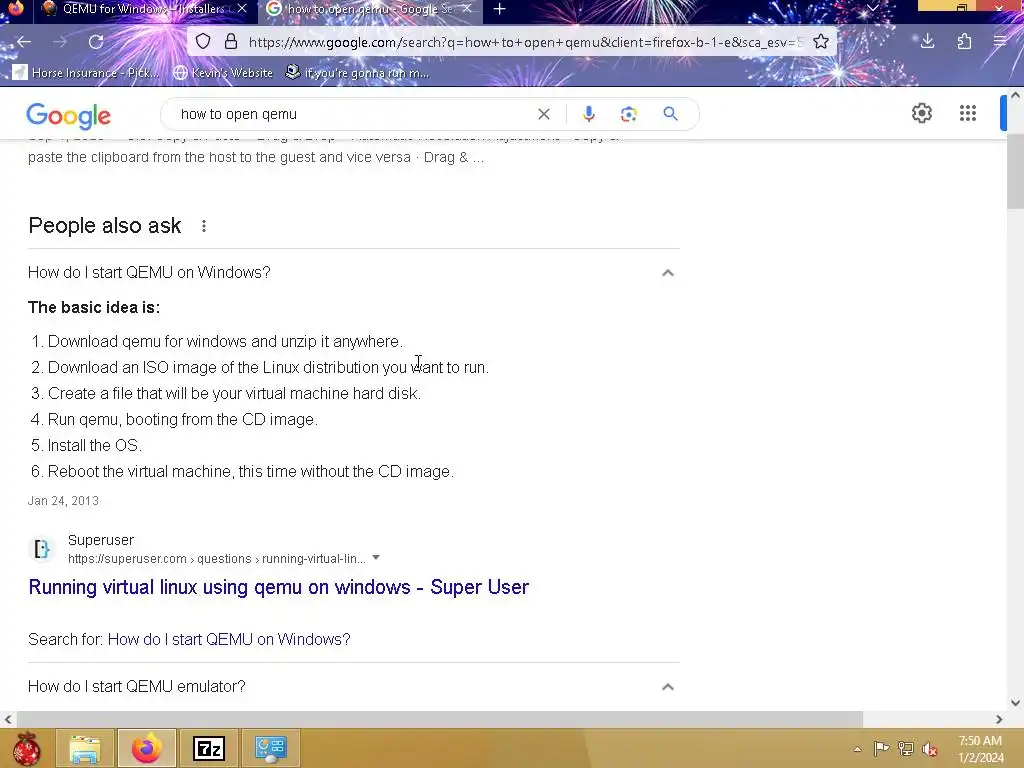Collapse How do I start QEMU emulator
The image size is (1024, 768).
667,687
